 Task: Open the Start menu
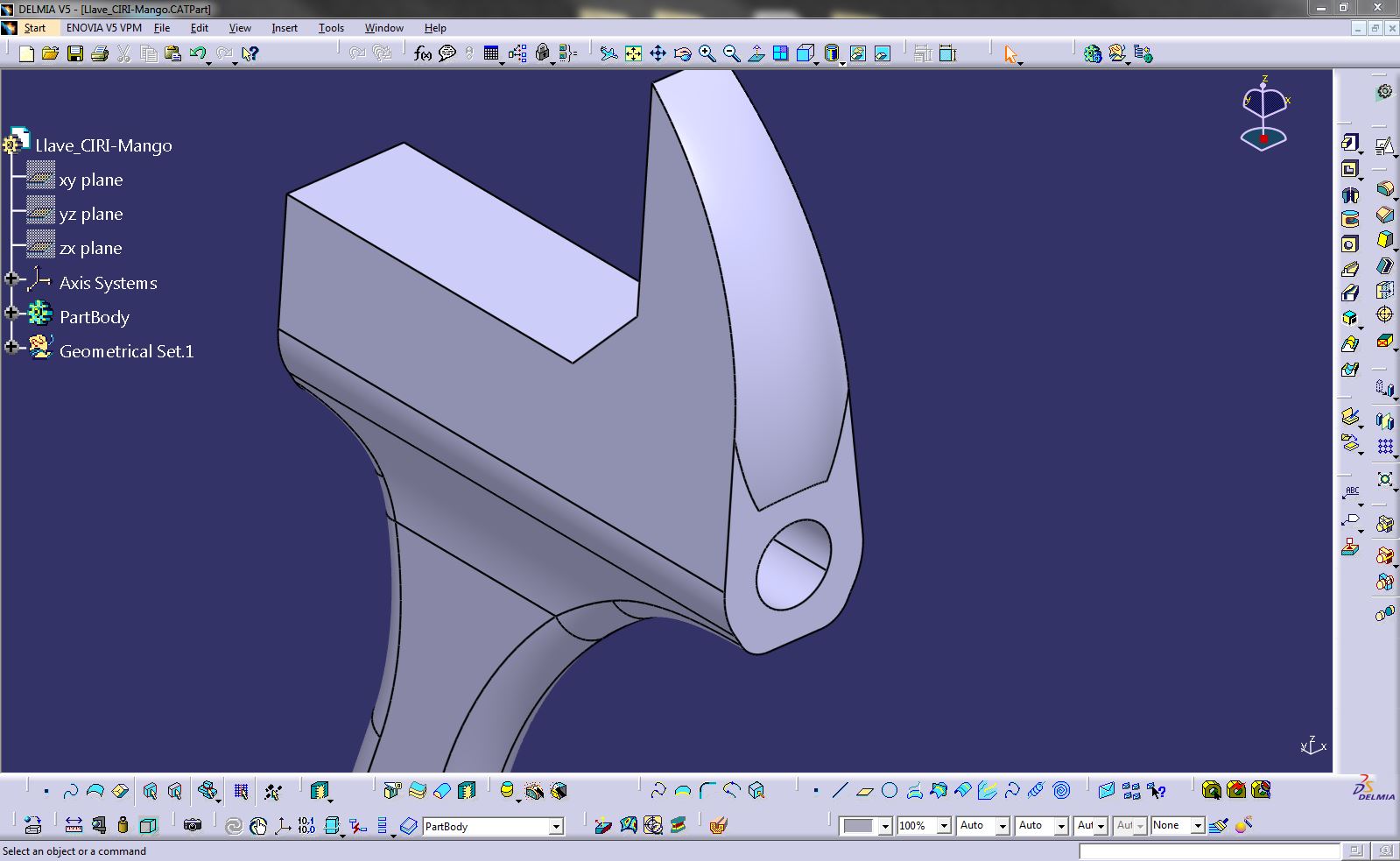click(x=35, y=28)
